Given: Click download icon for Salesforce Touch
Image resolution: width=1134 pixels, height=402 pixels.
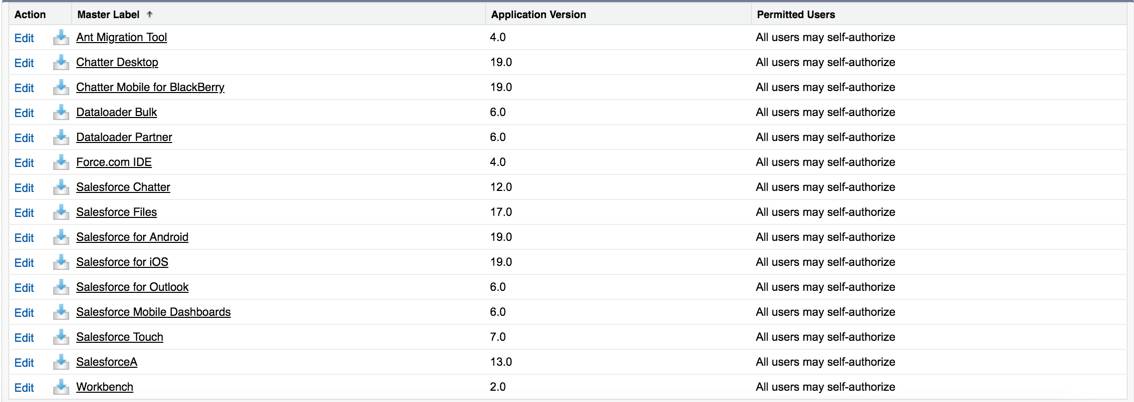Looking at the screenshot, I should click(61, 337).
